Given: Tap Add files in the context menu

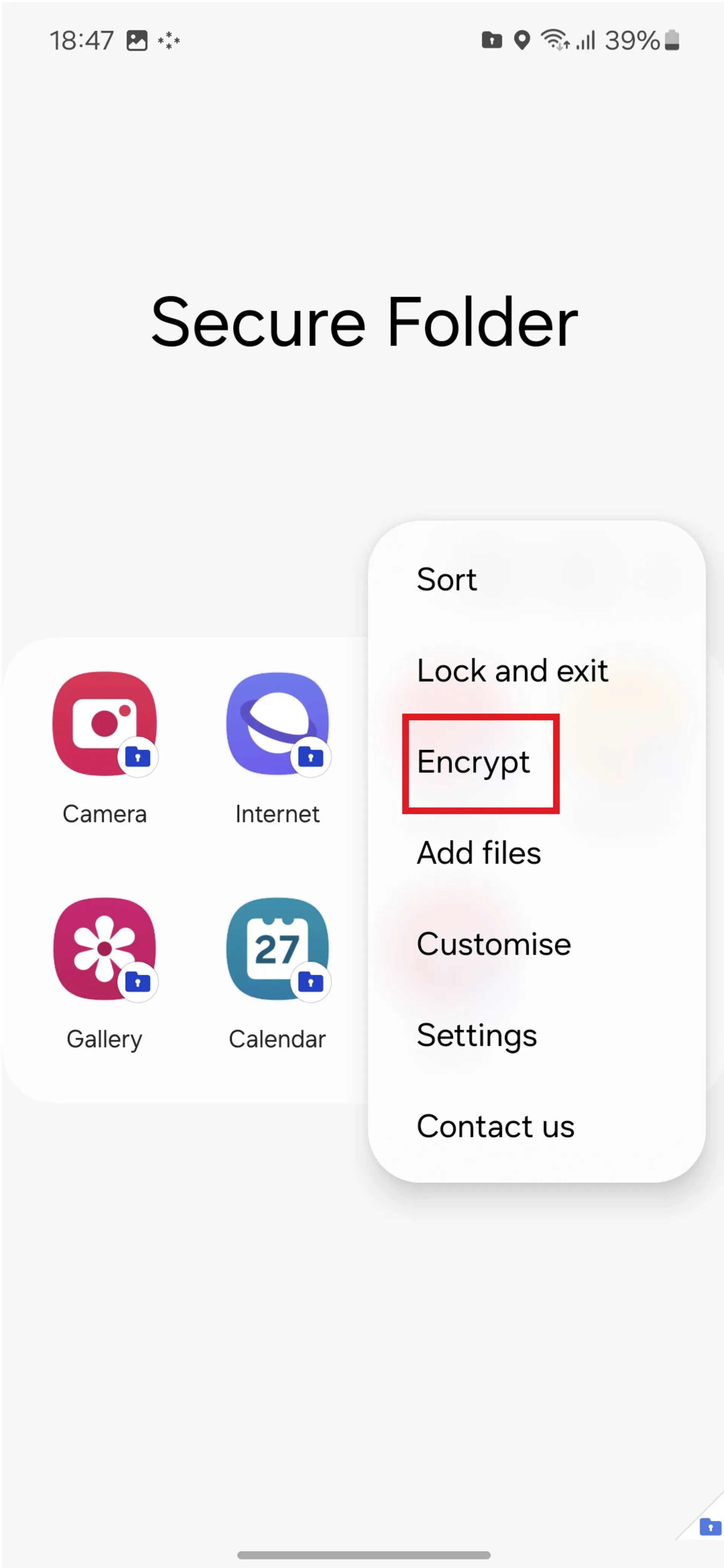Looking at the screenshot, I should (x=478, y=853).
